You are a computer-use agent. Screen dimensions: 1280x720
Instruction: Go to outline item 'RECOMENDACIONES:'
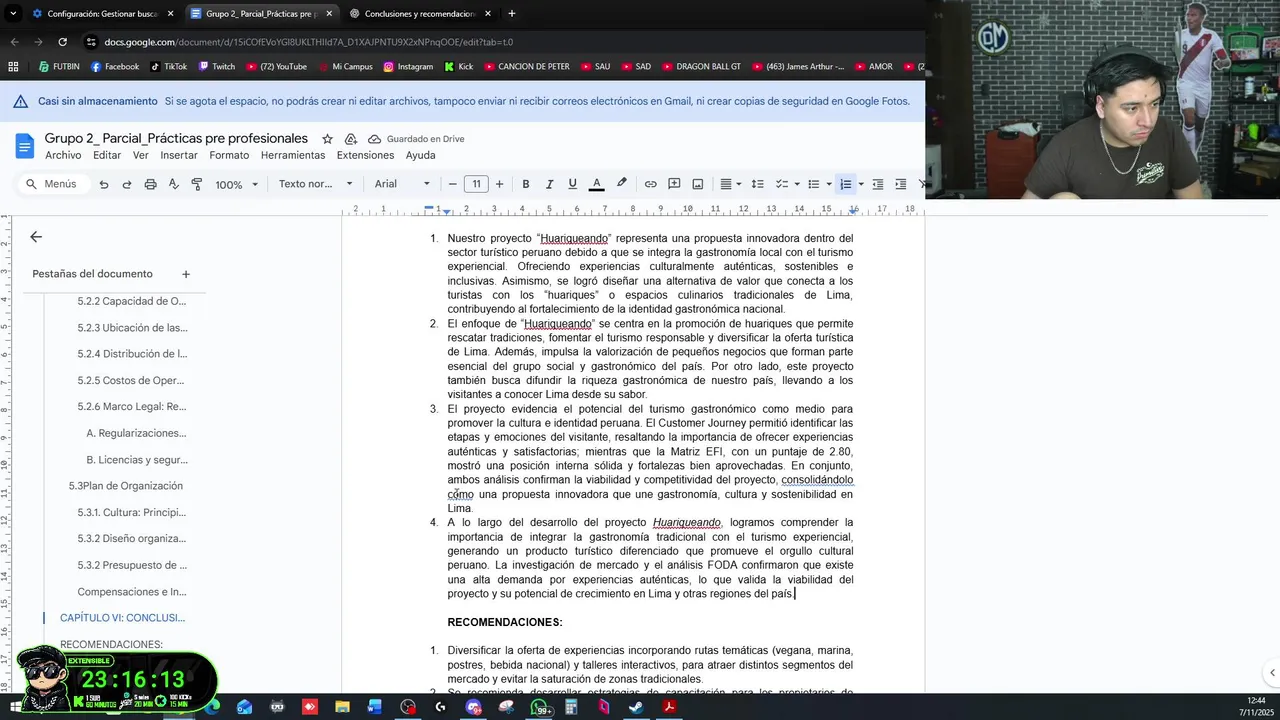point(111,645)
